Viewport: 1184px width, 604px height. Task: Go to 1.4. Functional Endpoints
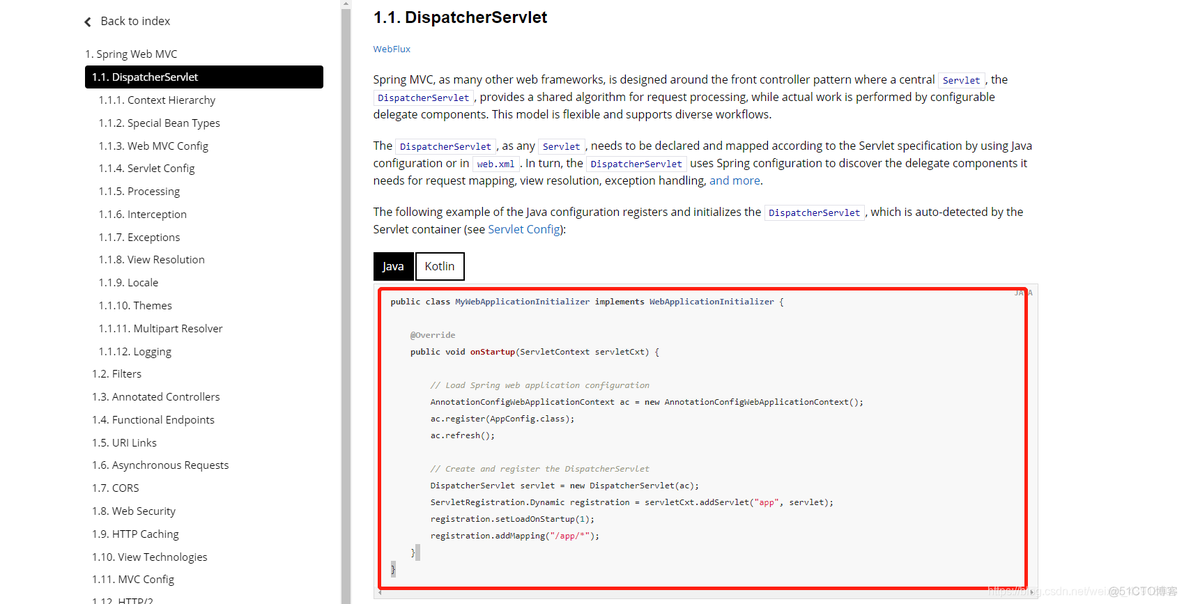tap(153, 420)
